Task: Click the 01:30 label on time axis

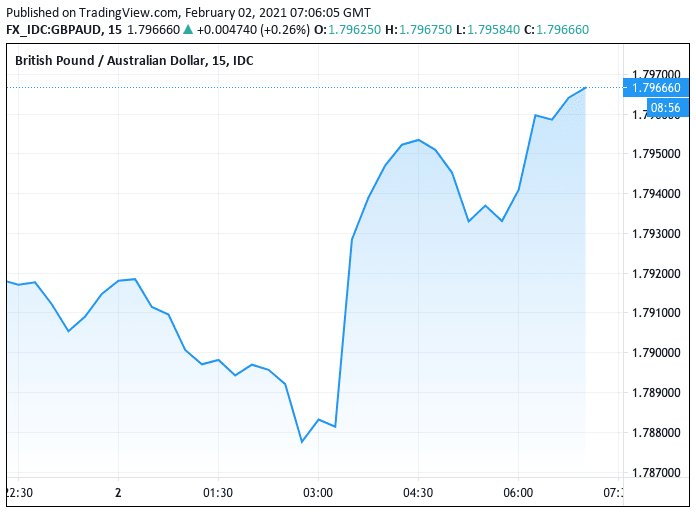Action: [218, 493]
